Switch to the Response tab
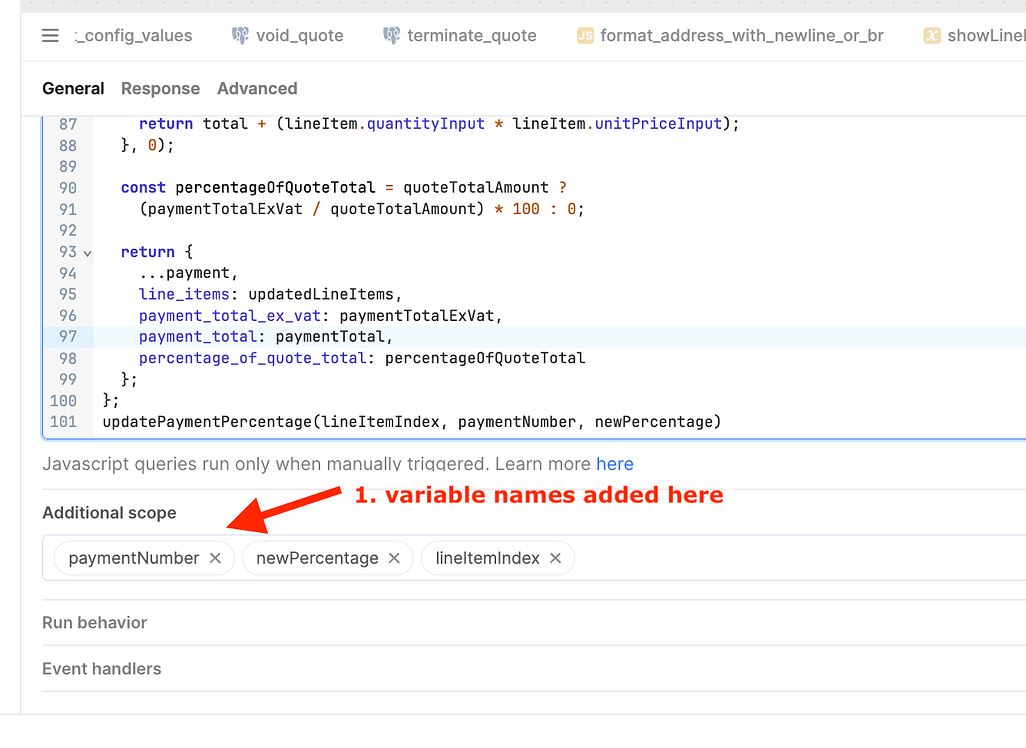 coord(160,88)
